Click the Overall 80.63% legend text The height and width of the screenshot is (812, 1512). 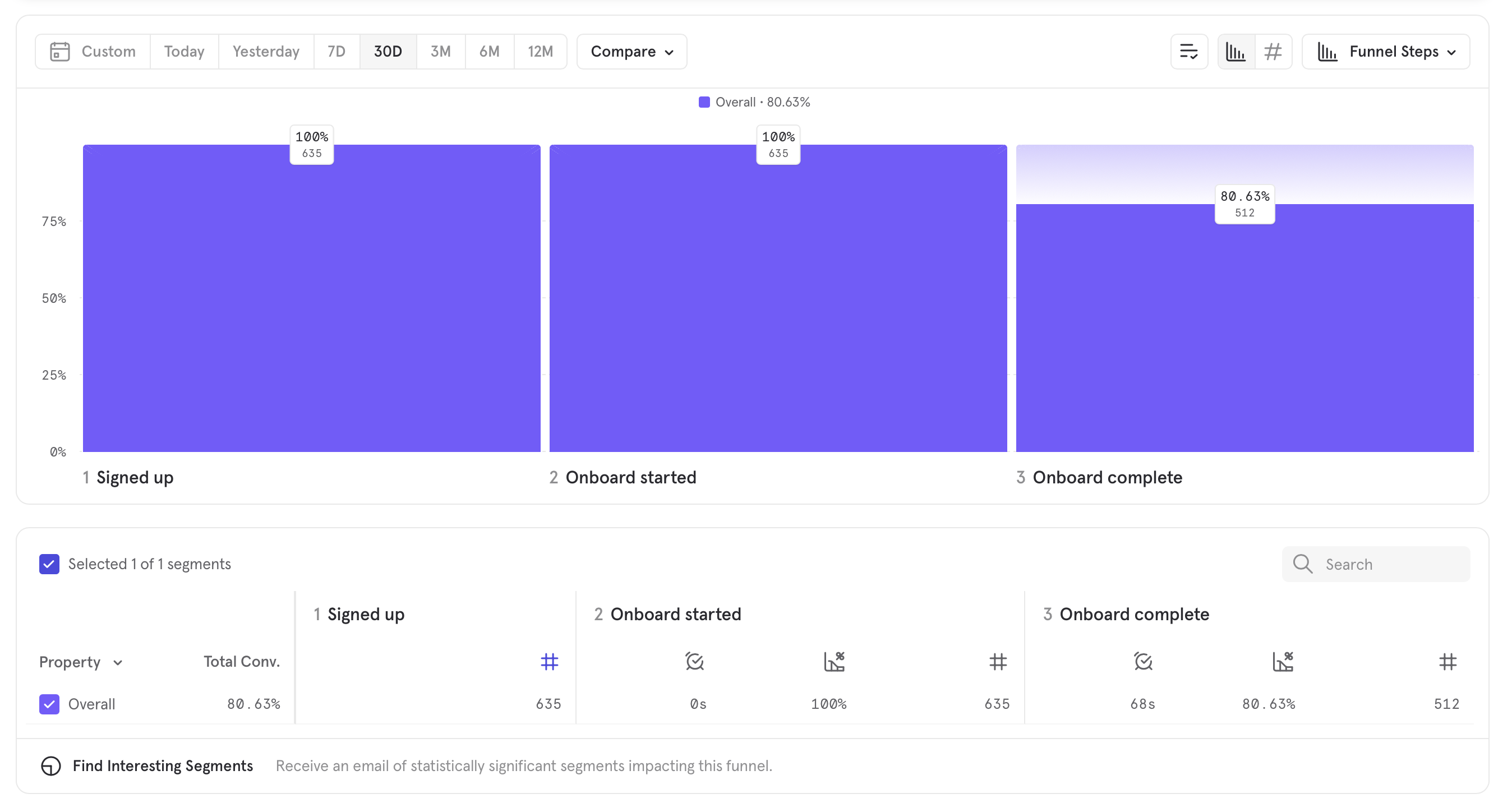tap(763, 102)
